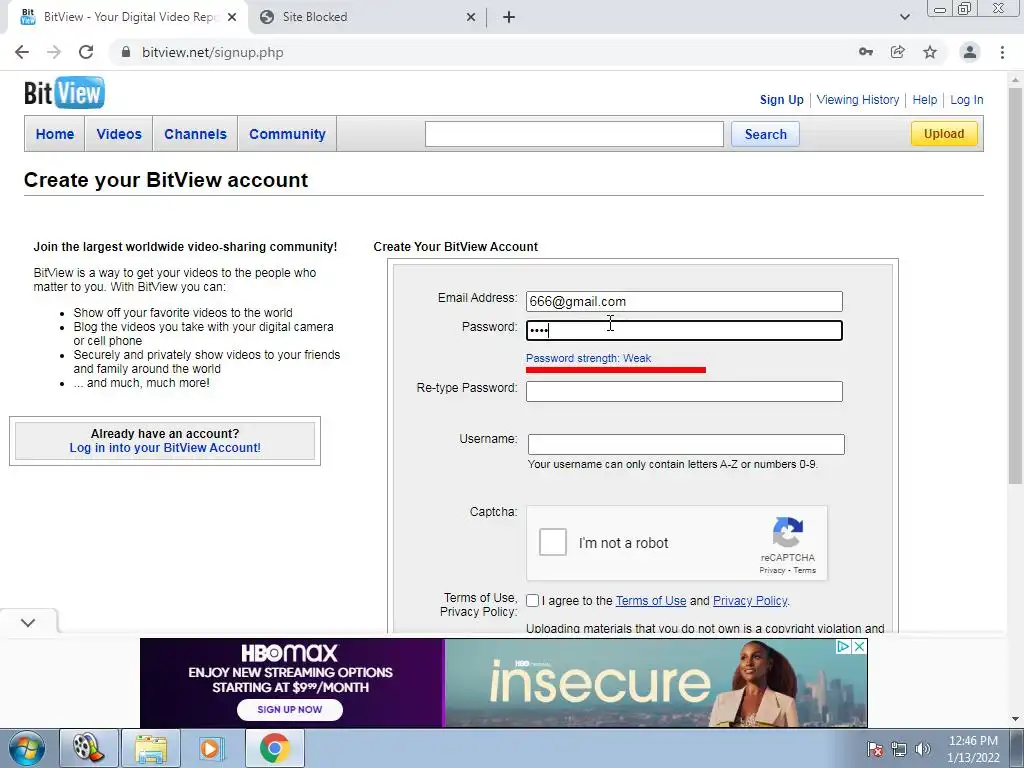Viewport: 1024px width, 768px height.
Task: Open the tab search dropdown arrow
Action: tap(904, 17)
